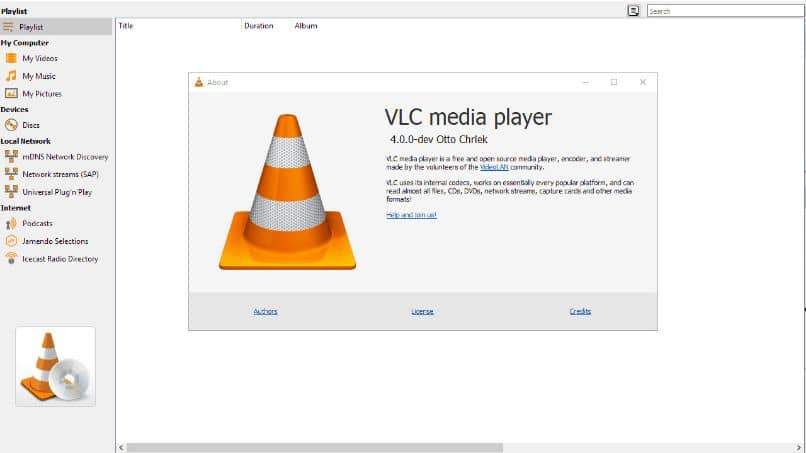Click the large VLC cone logo

pos(287,191)
